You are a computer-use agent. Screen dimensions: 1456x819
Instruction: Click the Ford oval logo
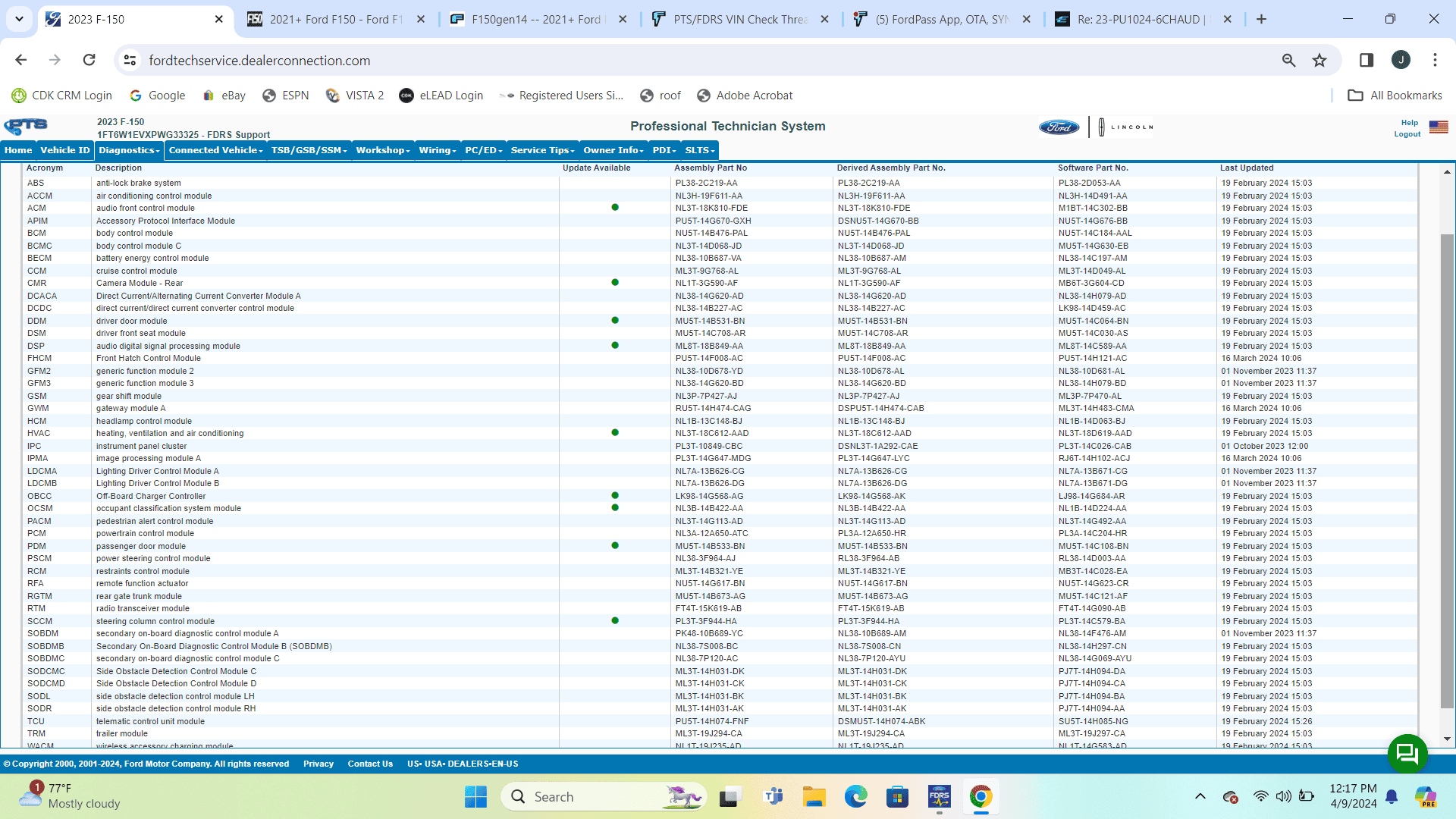pyautogui.click(x=1059, y=127)
